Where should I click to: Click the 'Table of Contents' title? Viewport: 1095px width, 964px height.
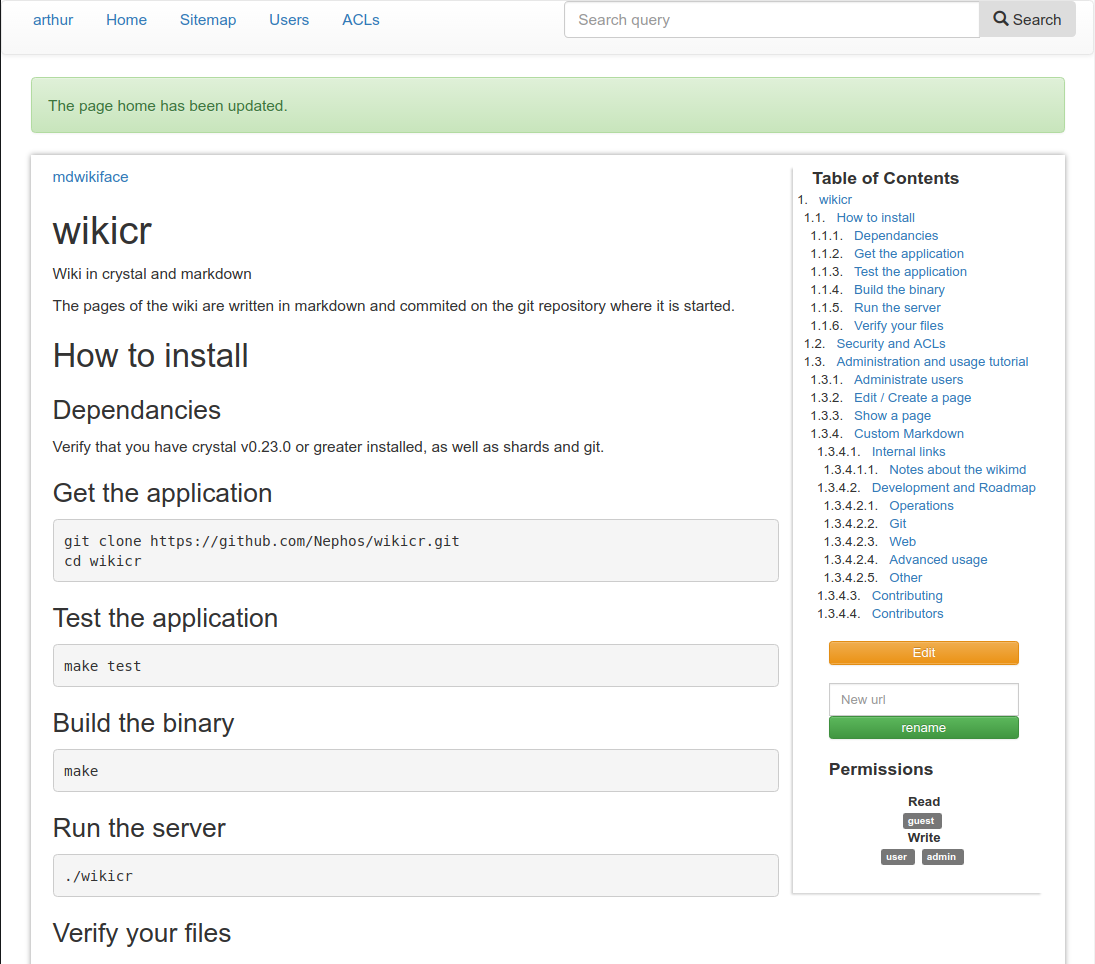tap(885, 178)
